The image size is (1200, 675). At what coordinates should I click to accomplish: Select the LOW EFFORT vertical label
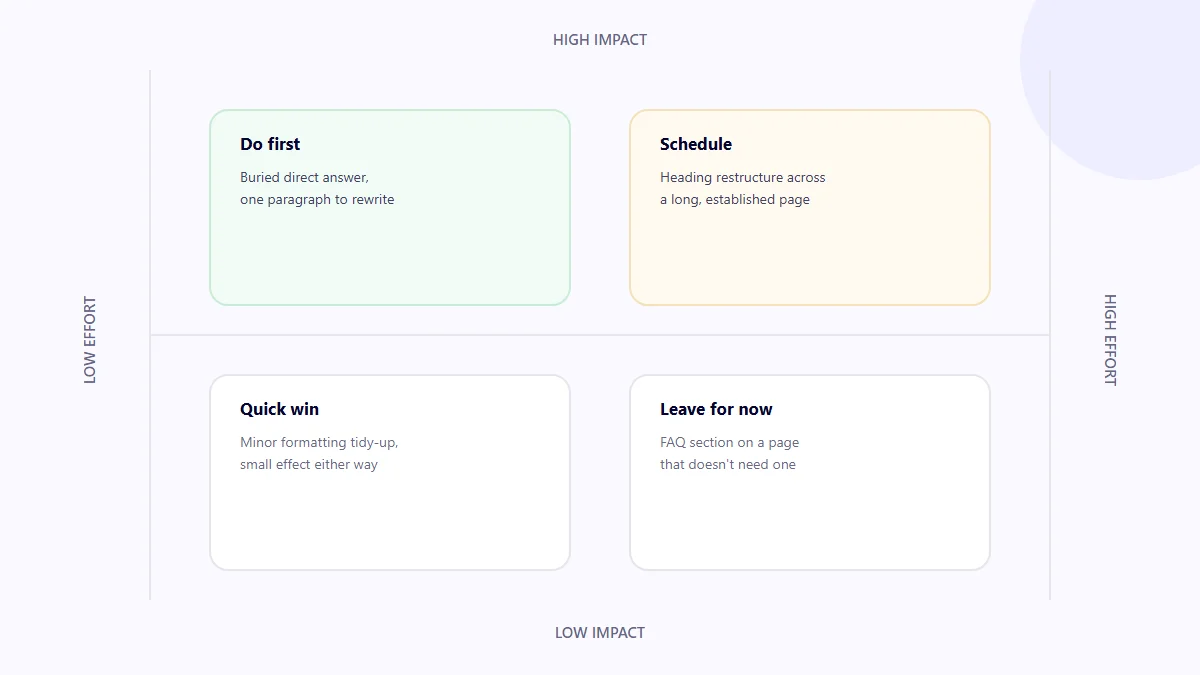(90, 340)
